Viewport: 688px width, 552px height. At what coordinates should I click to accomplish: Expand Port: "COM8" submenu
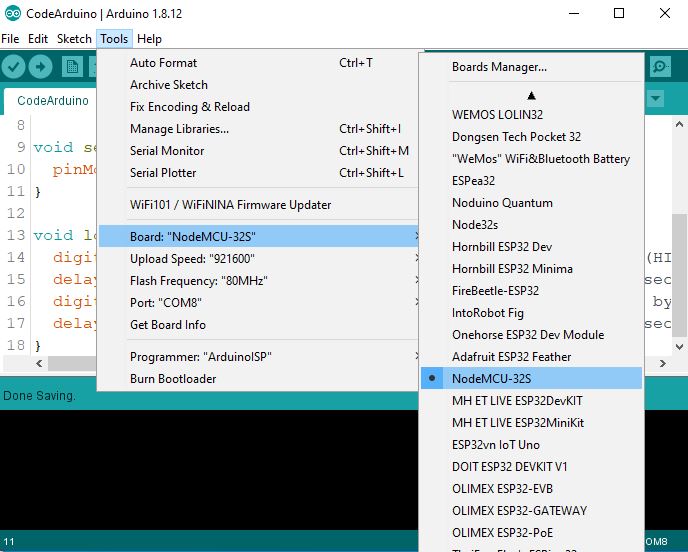point(258,302)
